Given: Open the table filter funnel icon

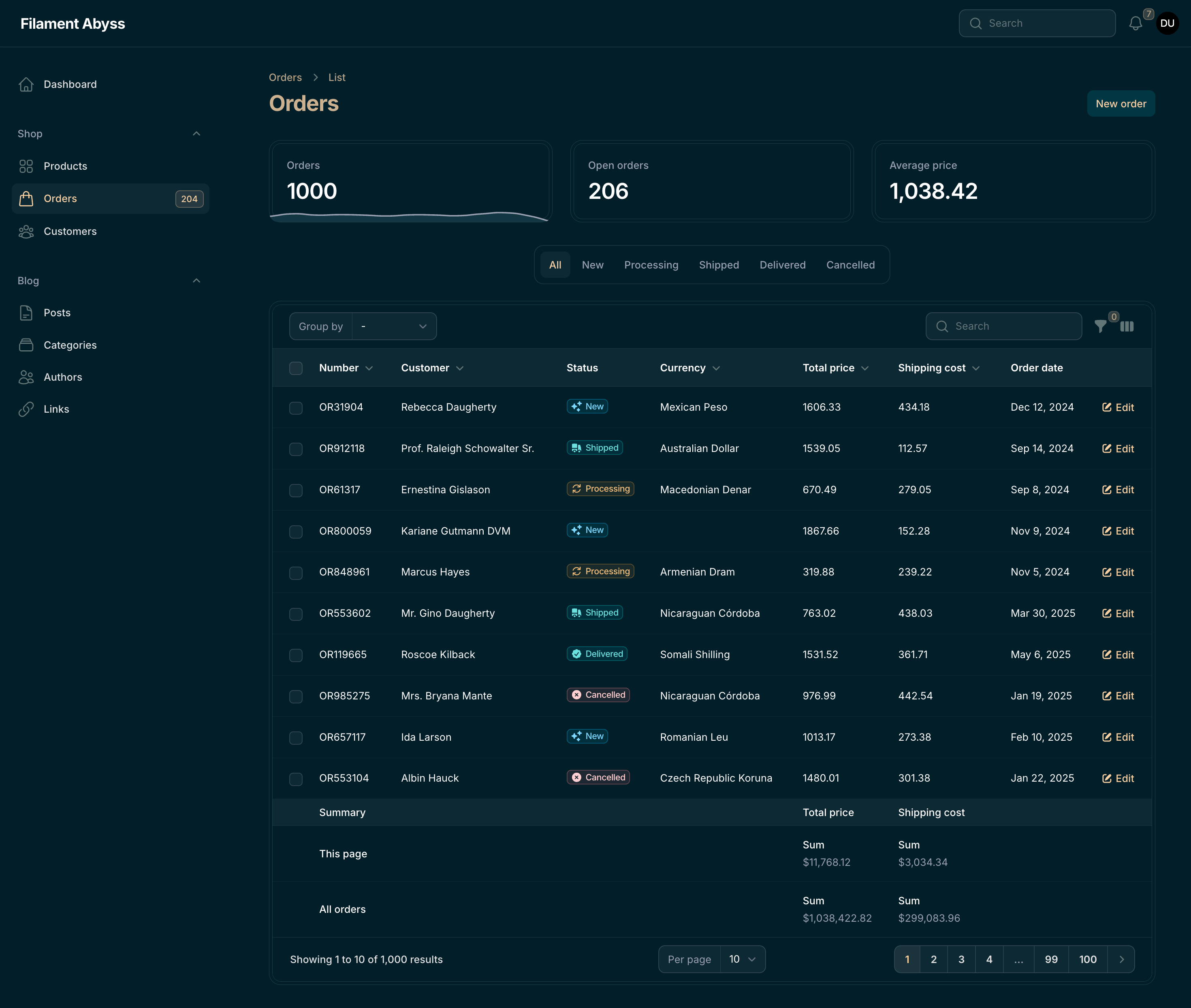Looking at the screenshot, I should click(1100, 326).
